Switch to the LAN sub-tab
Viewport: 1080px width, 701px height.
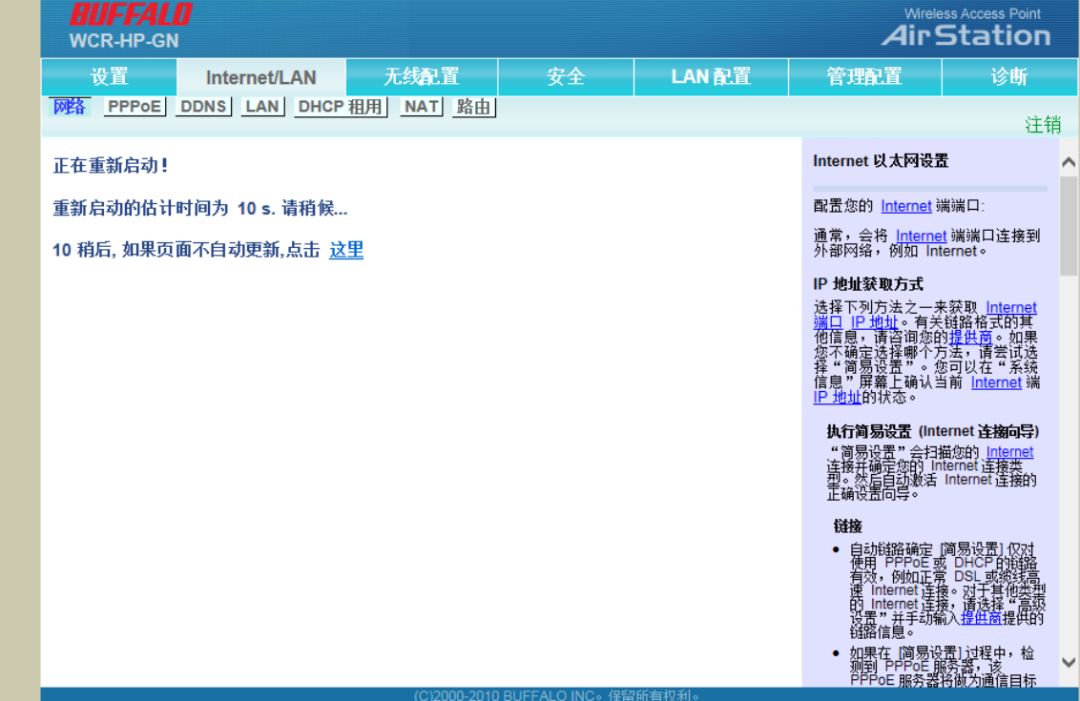click(260, 107)
